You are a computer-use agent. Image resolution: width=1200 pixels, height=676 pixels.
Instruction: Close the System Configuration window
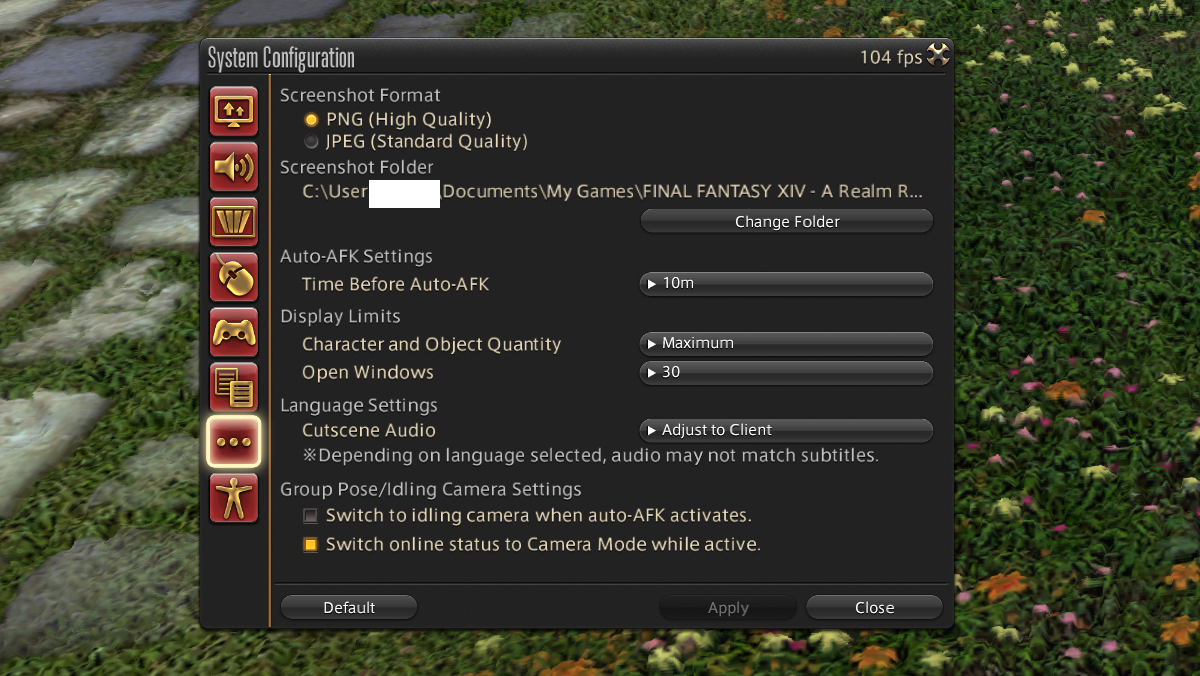[873, 607]
